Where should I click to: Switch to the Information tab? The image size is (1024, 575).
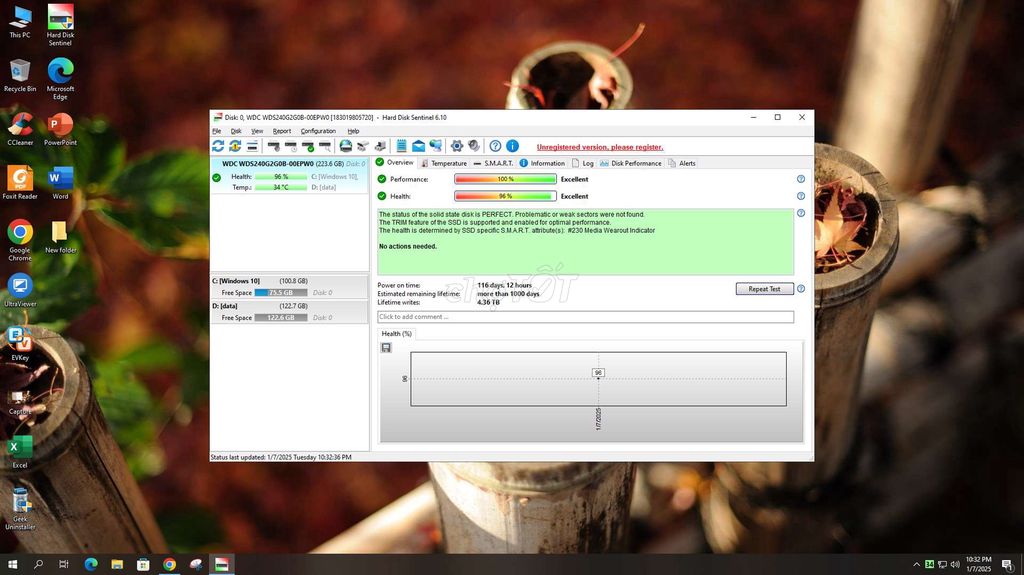(542, 163)
